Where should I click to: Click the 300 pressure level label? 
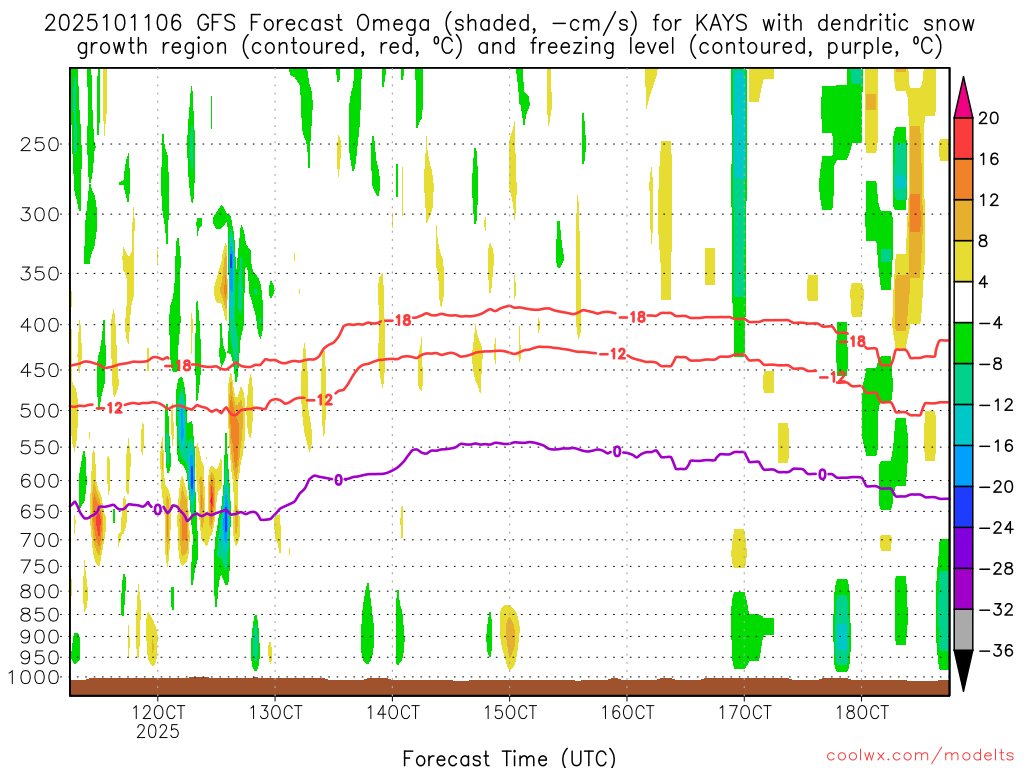(40, 214)
